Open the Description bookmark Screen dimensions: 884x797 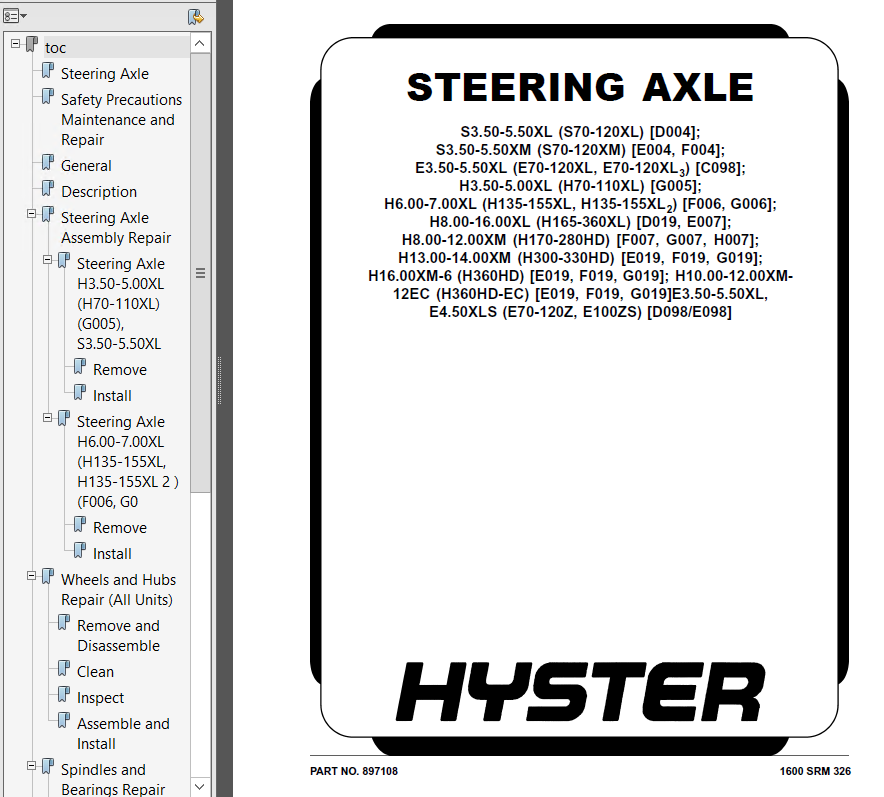pyautogui.click(x=99, y=192)
